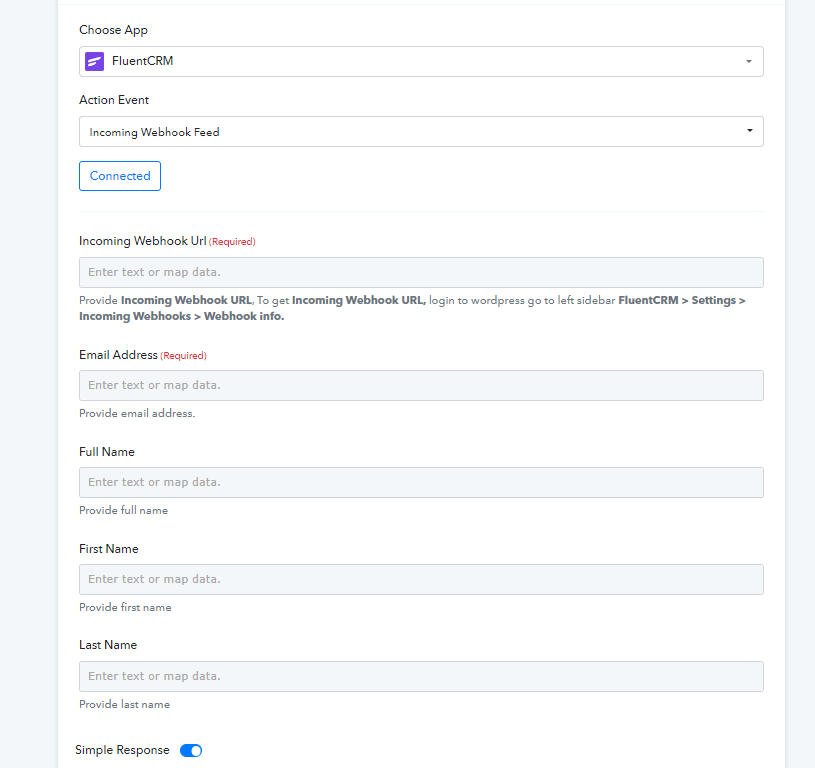
Task: Click the Webhook info help text
Action: (x=244, y=316)
